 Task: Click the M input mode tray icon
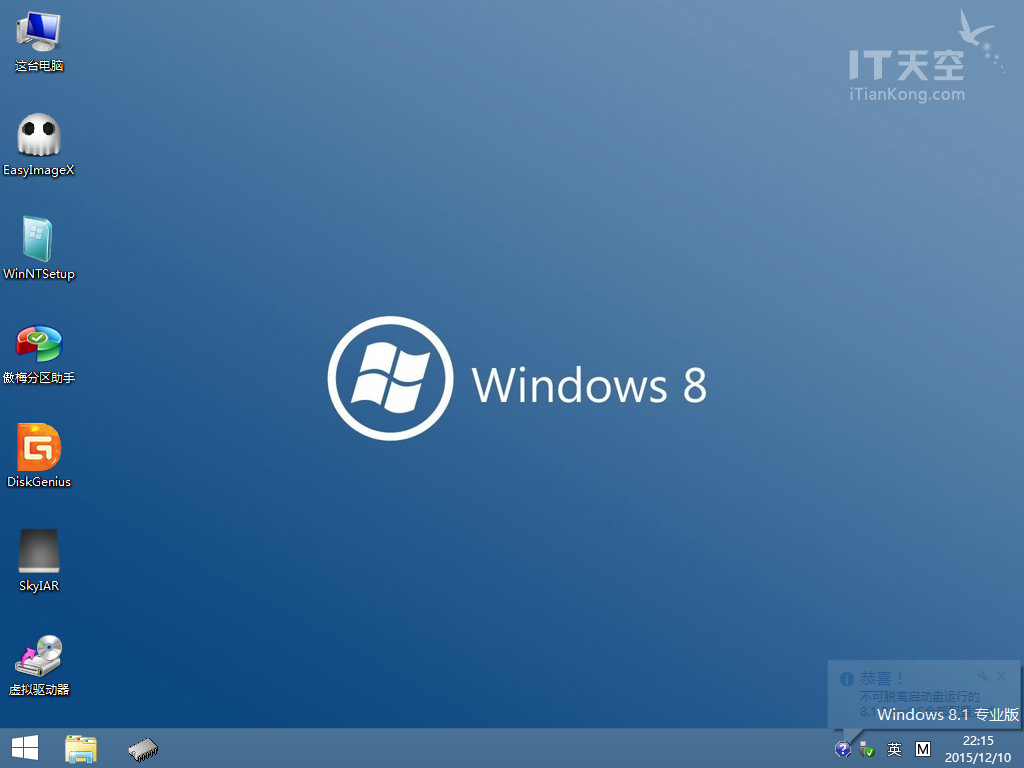pyautogui.click(x=923, y=749)
